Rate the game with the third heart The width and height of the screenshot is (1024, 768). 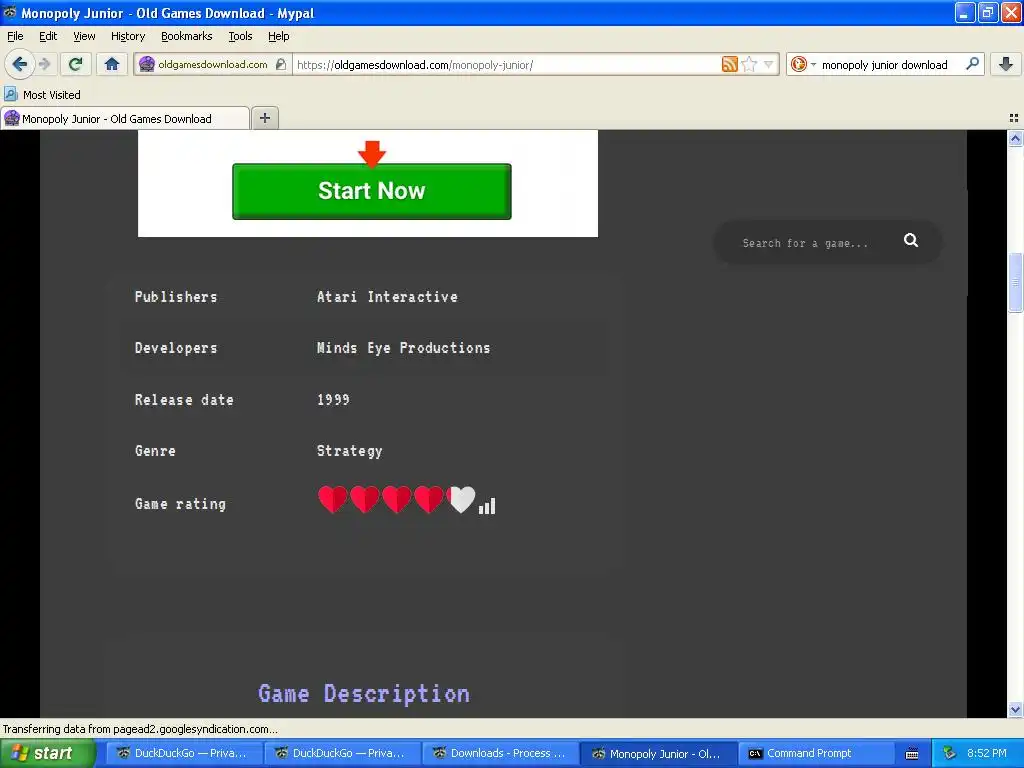tap(396, 500)
